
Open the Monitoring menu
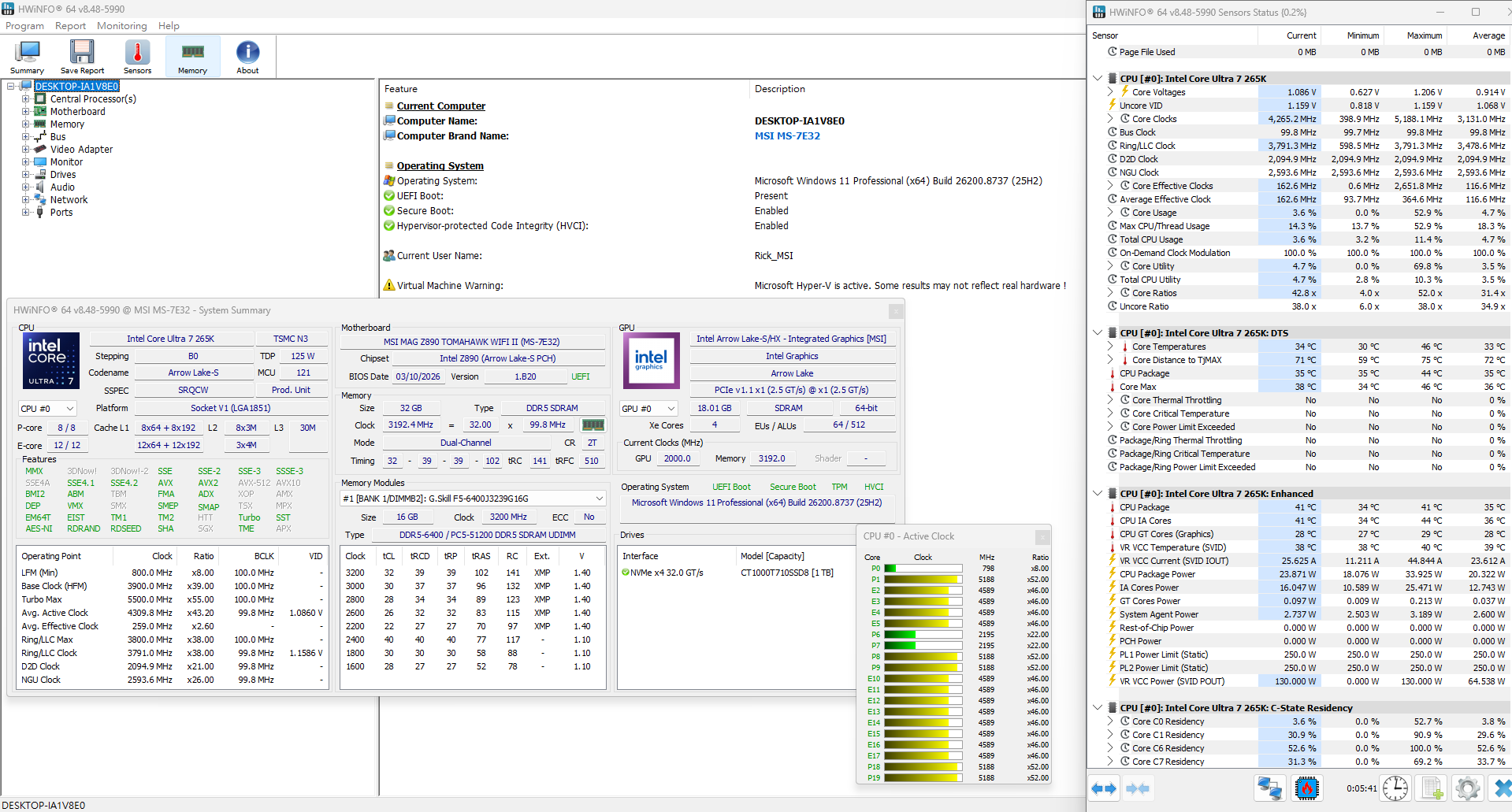(121, 26)
